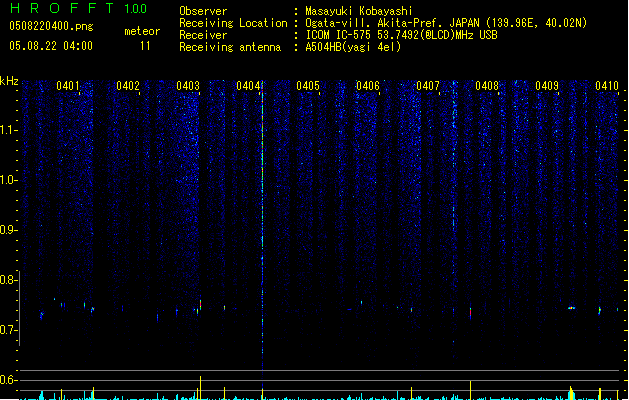Click the 'Receiving Location' label
This screenshot has width=629, height=400.
click(x=233, y=23)
